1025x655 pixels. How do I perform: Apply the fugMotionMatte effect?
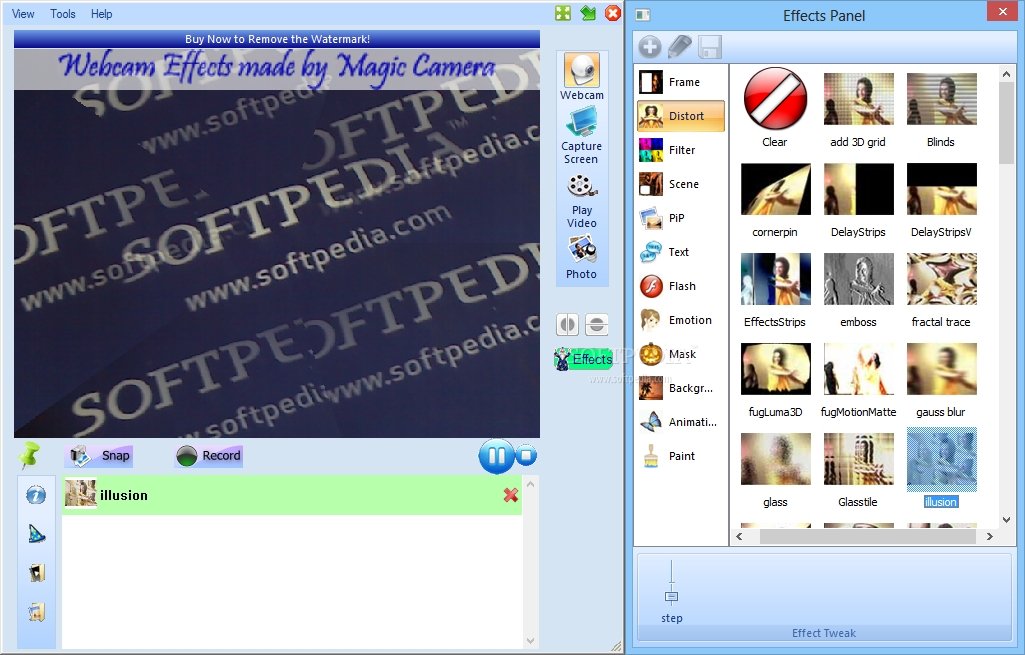858,369
